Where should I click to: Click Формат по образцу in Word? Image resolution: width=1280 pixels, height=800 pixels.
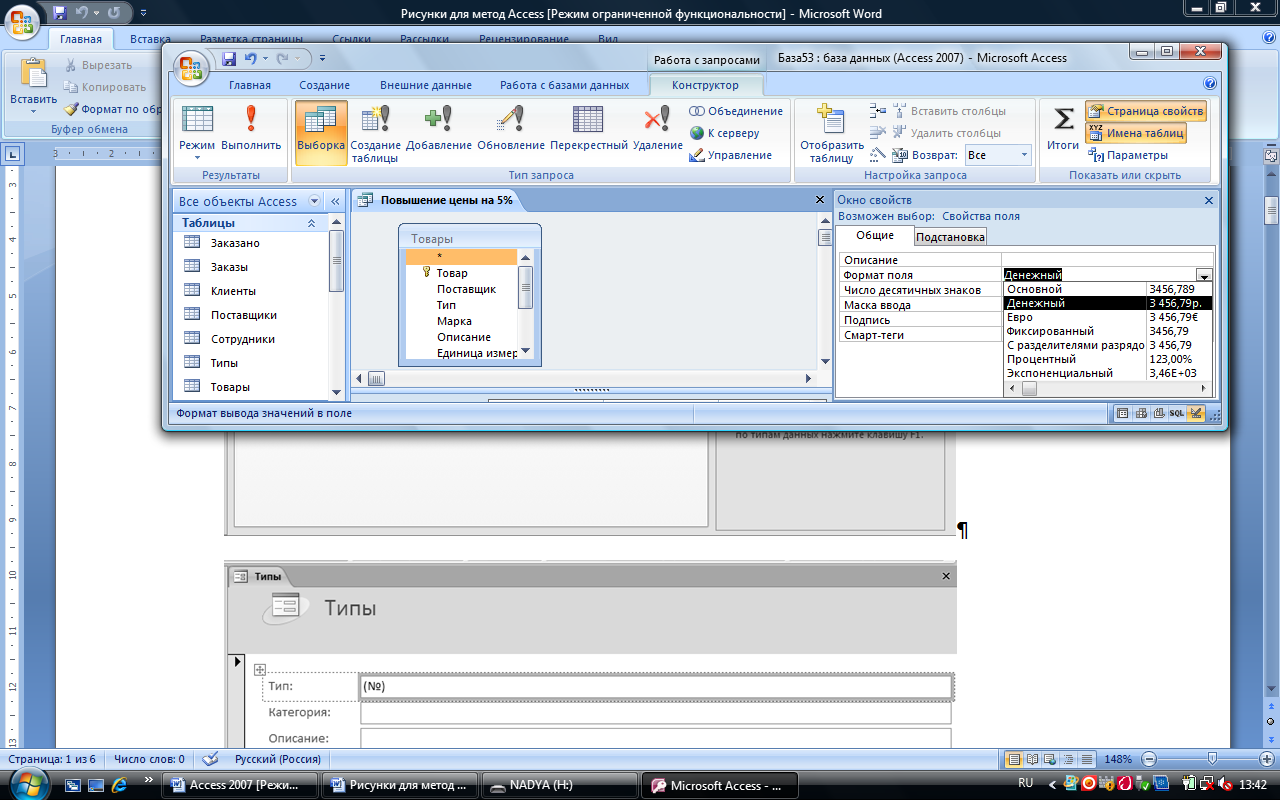point(113,109)
